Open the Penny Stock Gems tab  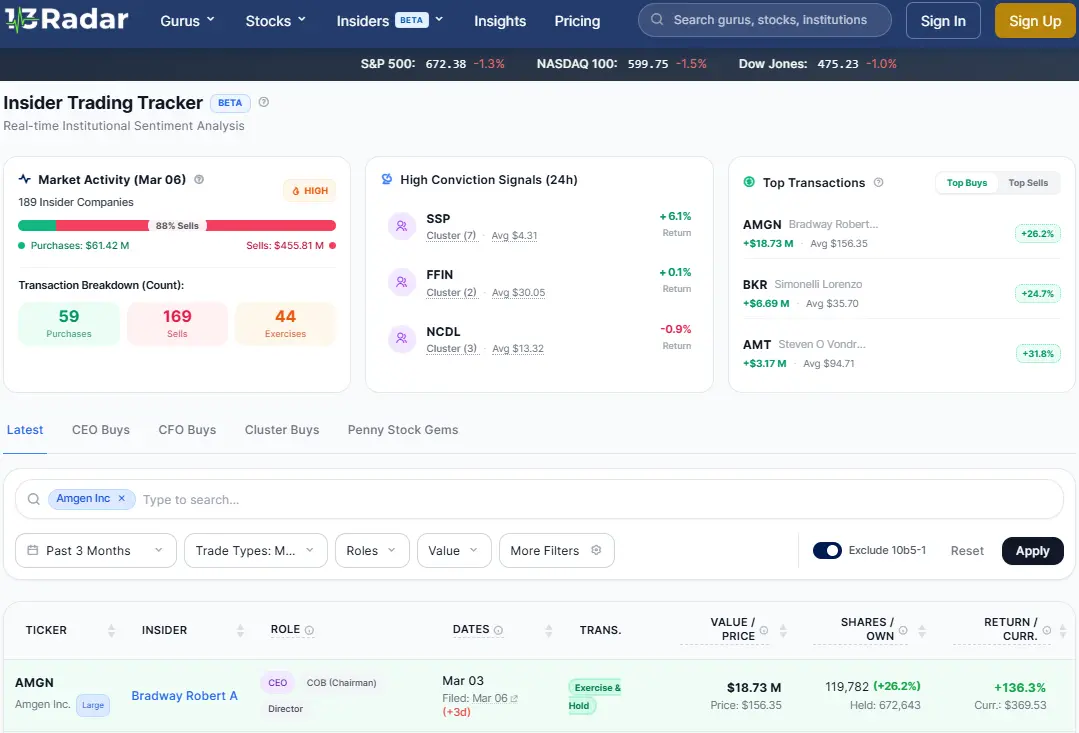[403, 430]
